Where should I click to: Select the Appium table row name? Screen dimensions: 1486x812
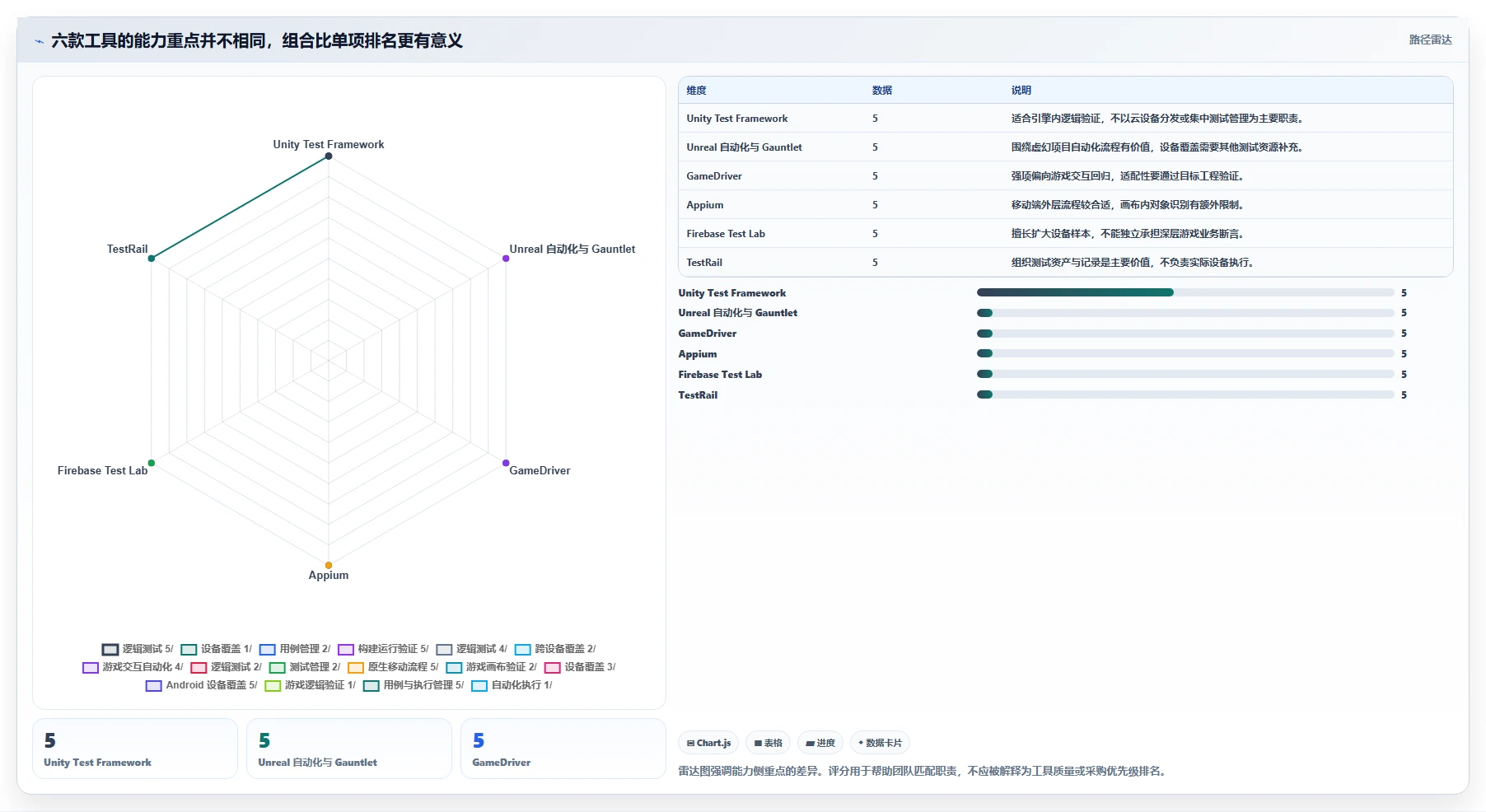[705, 205]
